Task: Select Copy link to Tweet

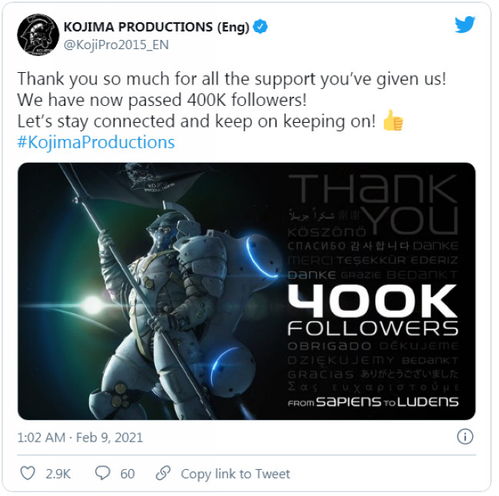Action: pos(235,474)
